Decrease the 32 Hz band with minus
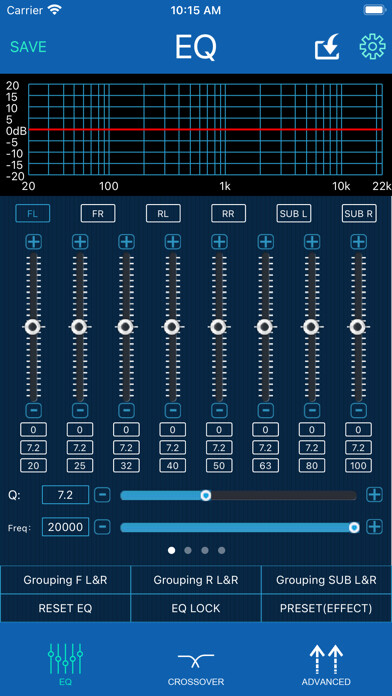 point(126,411)
